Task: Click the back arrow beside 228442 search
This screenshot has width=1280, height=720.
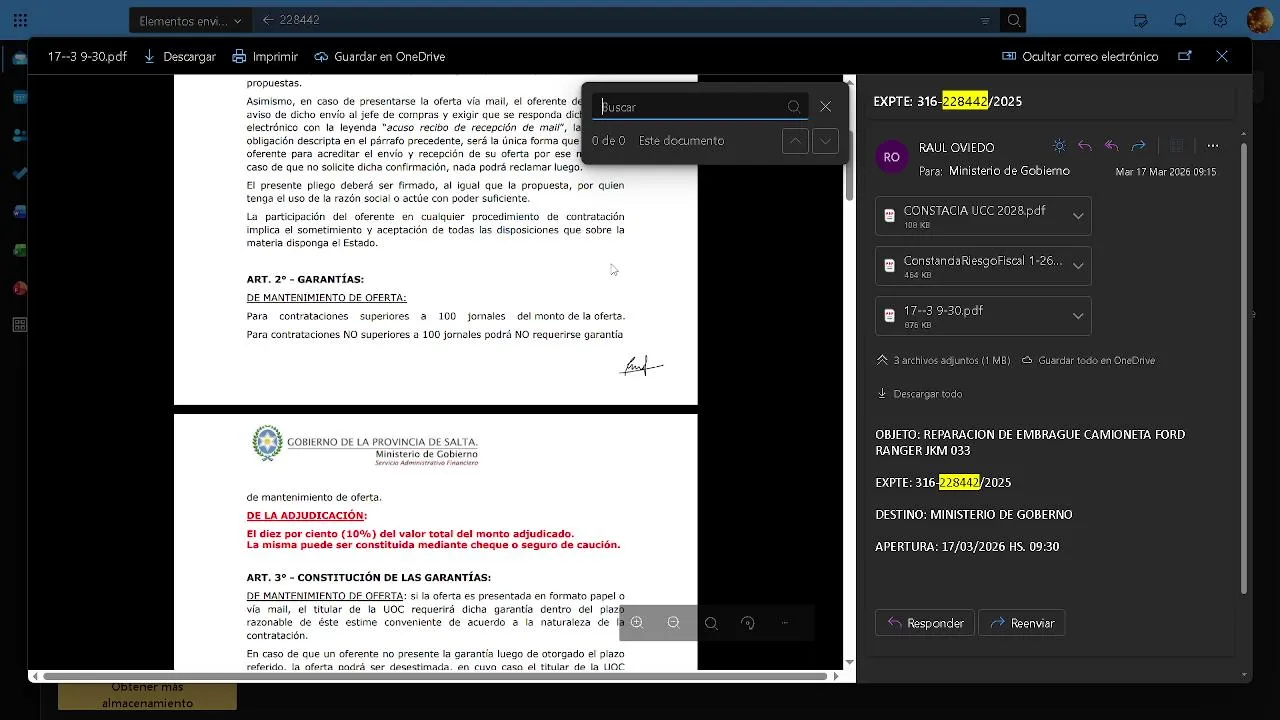Action: click(x=267, y=20)
